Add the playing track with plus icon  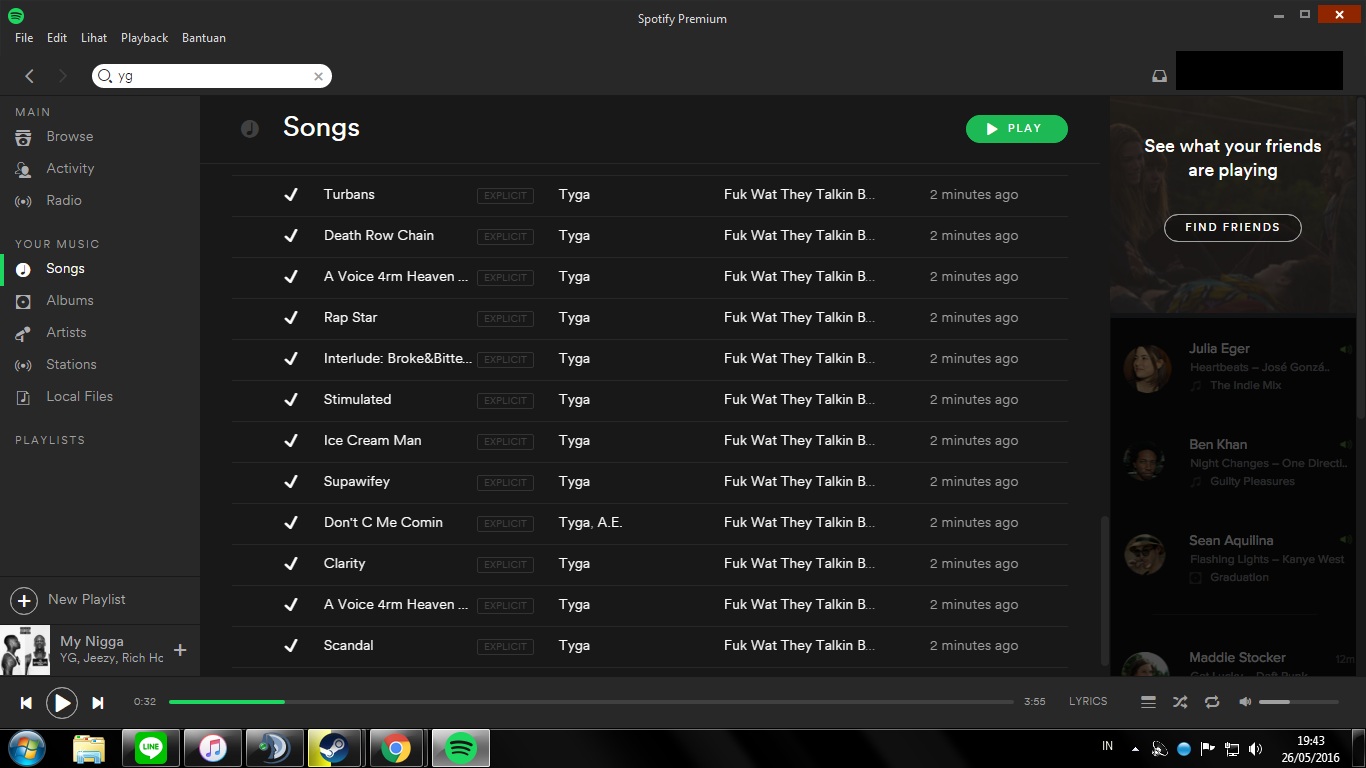point(180,650)
